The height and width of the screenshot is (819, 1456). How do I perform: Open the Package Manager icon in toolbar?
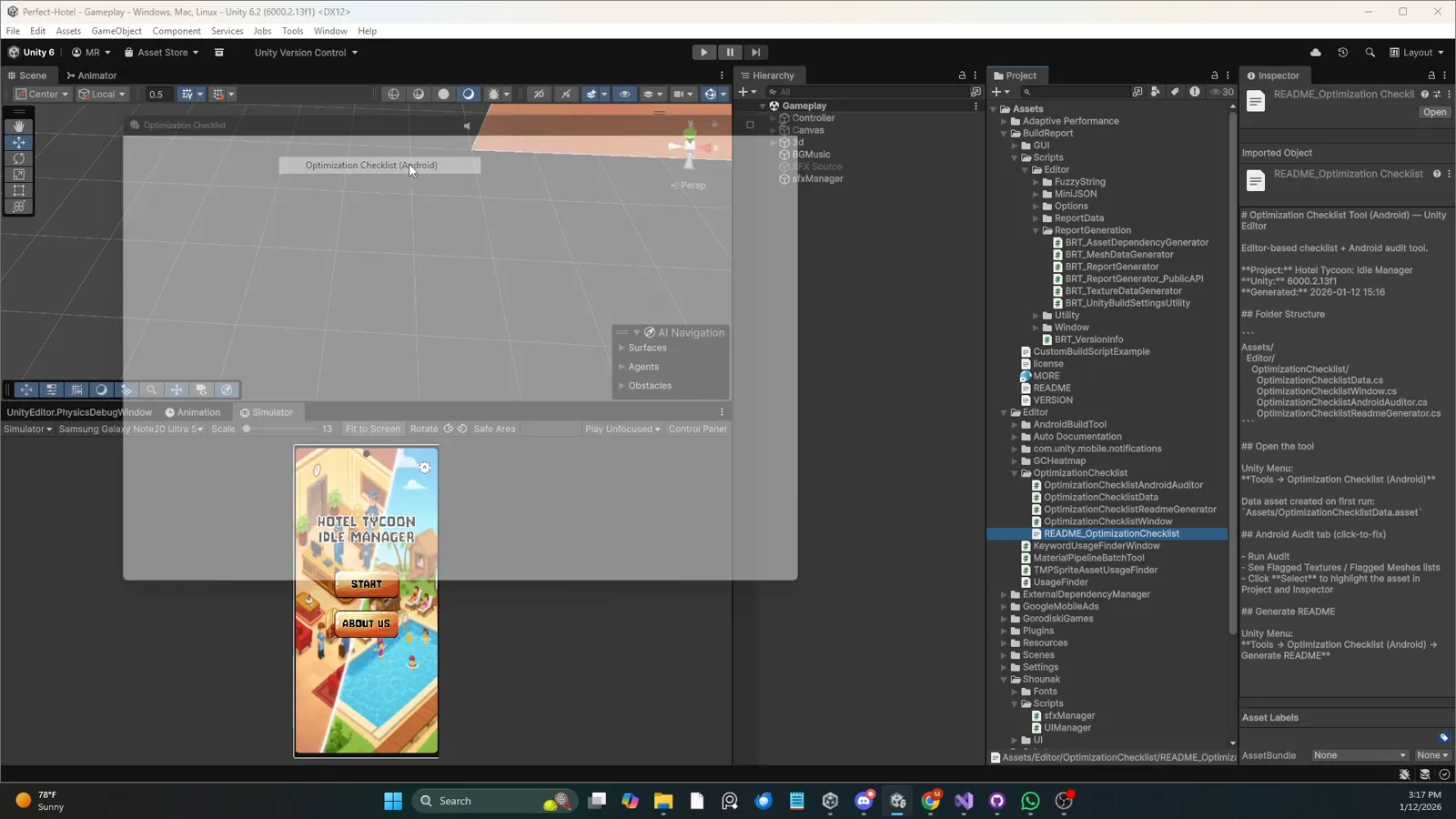tap(219, 53)
